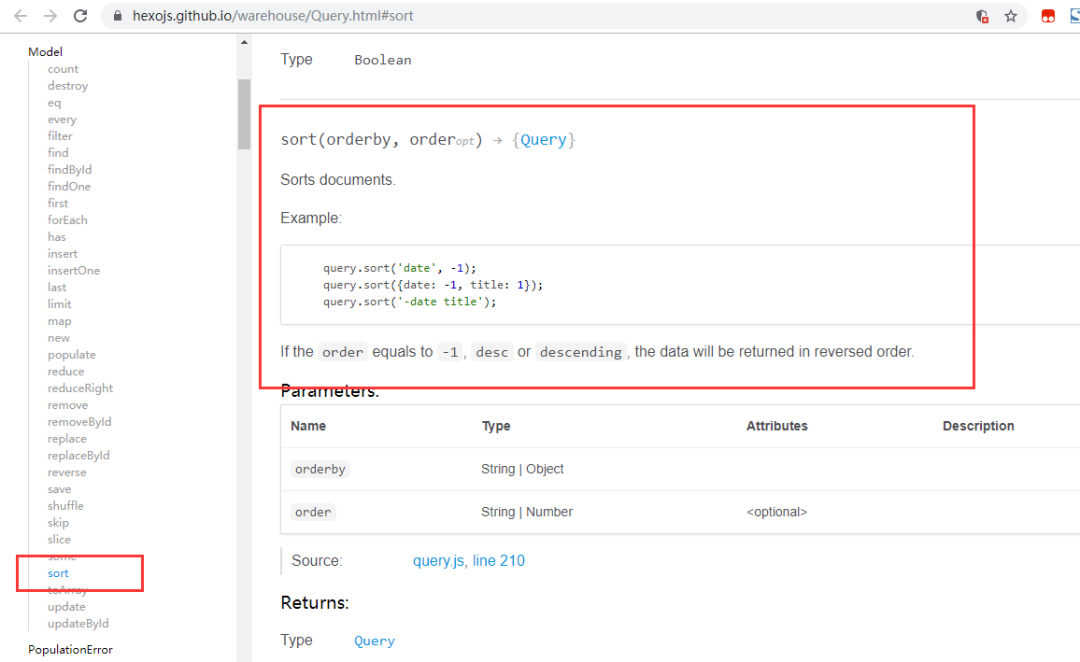The height and width of the screenshot is (662, 1080).
Task: Click the String | Number type cell
Action: (527, 512)
